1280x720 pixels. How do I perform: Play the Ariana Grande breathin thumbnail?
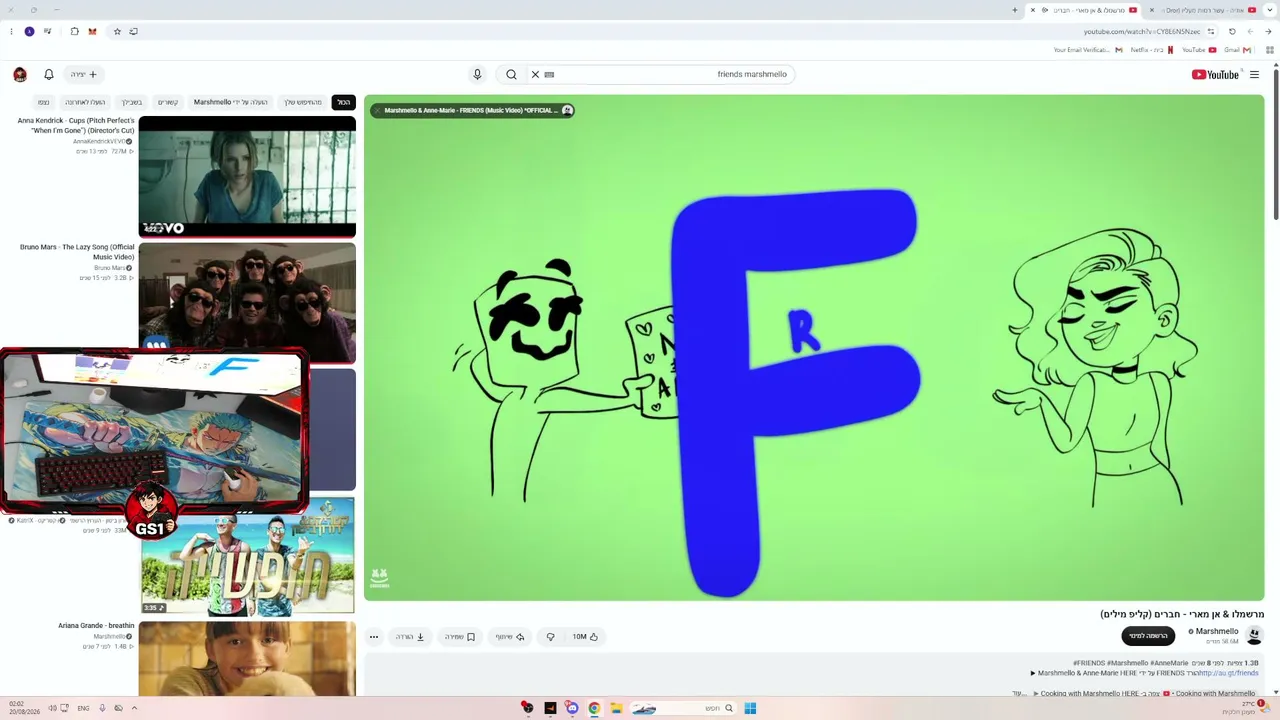click(247, 658)
